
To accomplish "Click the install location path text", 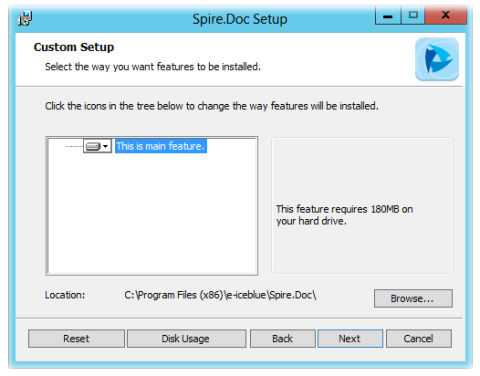I will pyautogui.click(x=220, y=295).
